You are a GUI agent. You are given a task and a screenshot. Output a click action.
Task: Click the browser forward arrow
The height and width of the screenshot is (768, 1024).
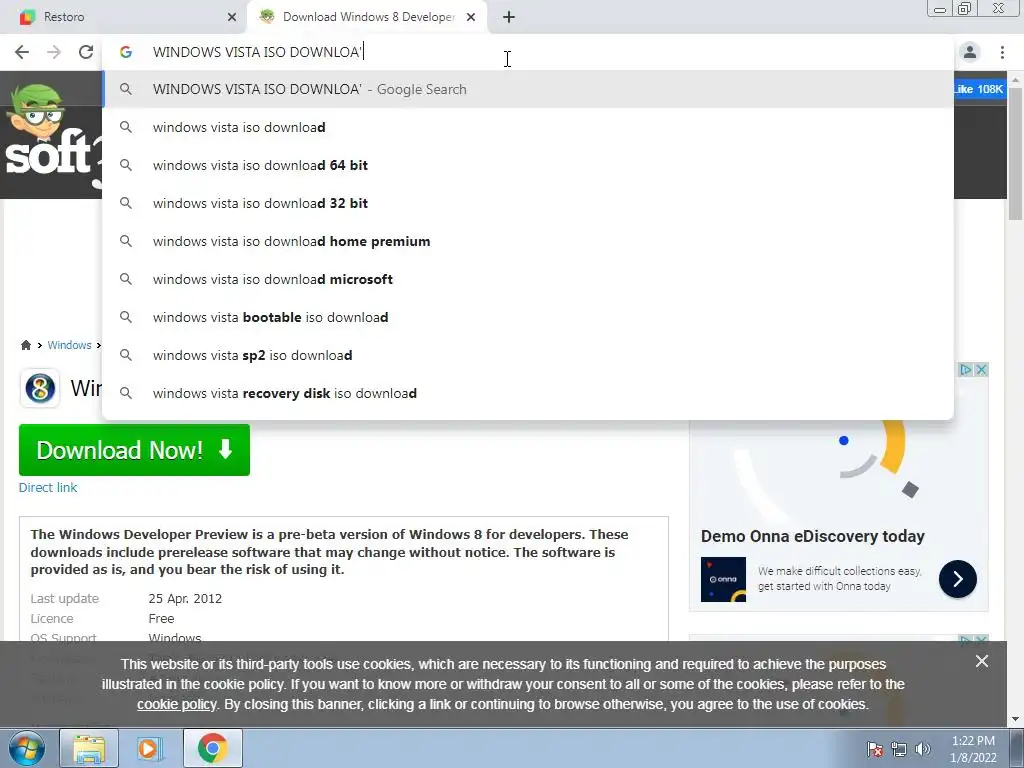tap(54, 52)
